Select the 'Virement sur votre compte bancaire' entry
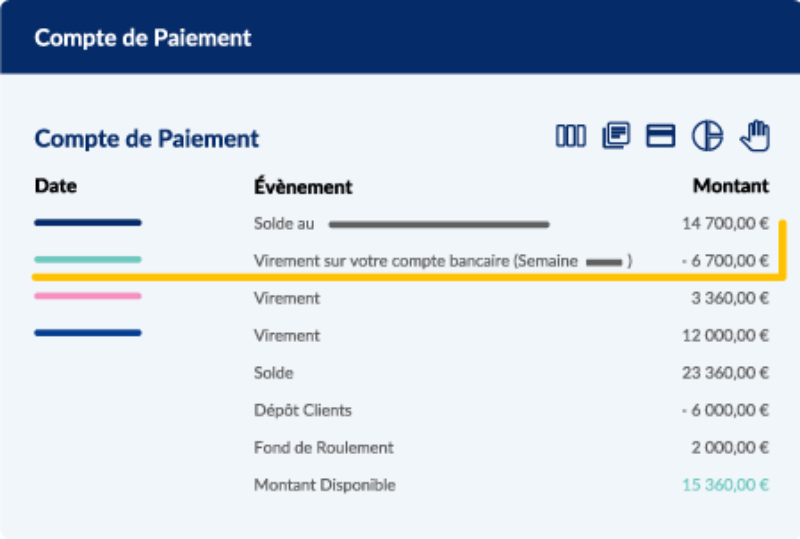Viewport: 800px width, 539px height. point(415,261)
